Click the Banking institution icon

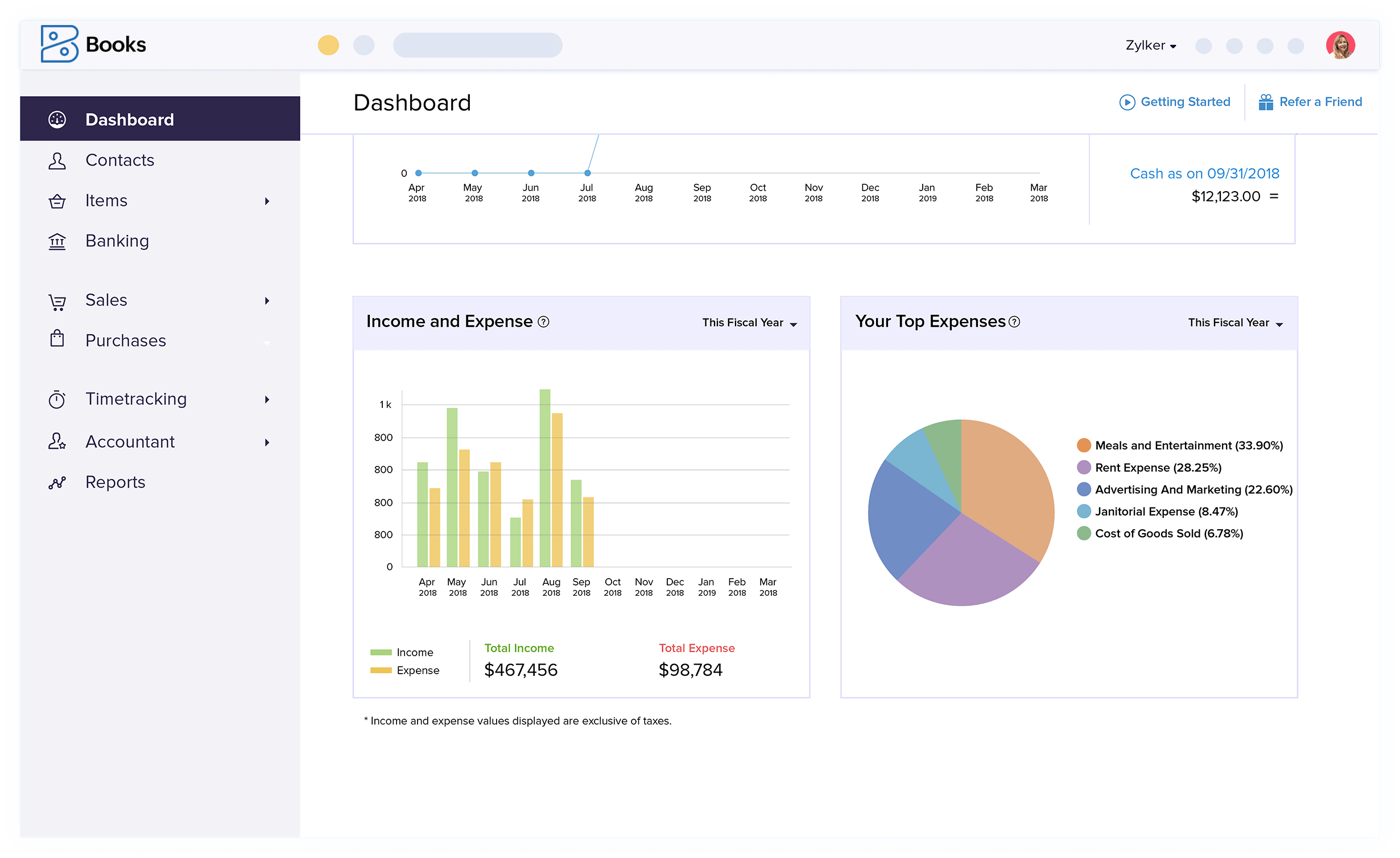(x=57, y=241)
